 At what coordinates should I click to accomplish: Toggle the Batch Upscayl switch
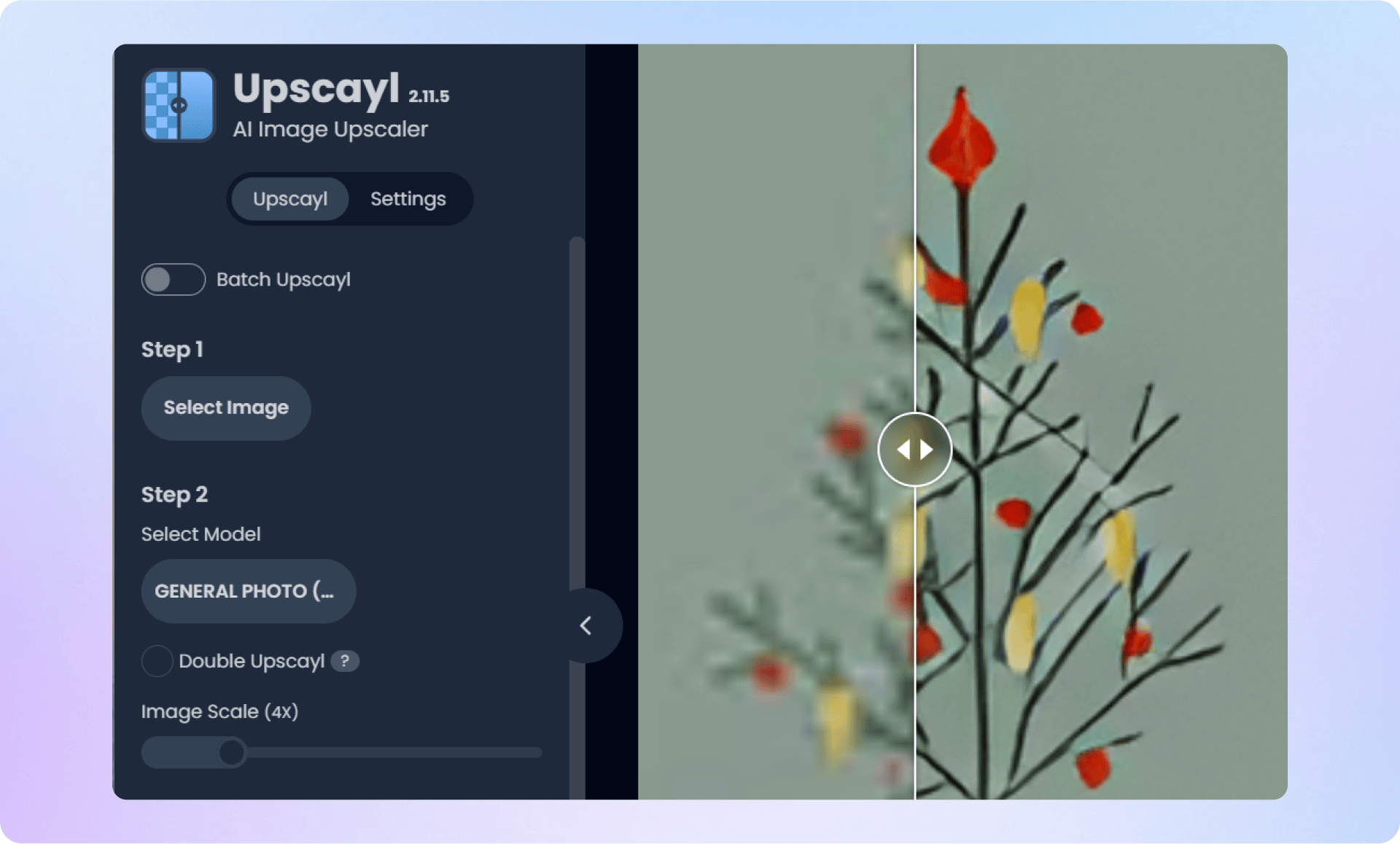point(174,279)
